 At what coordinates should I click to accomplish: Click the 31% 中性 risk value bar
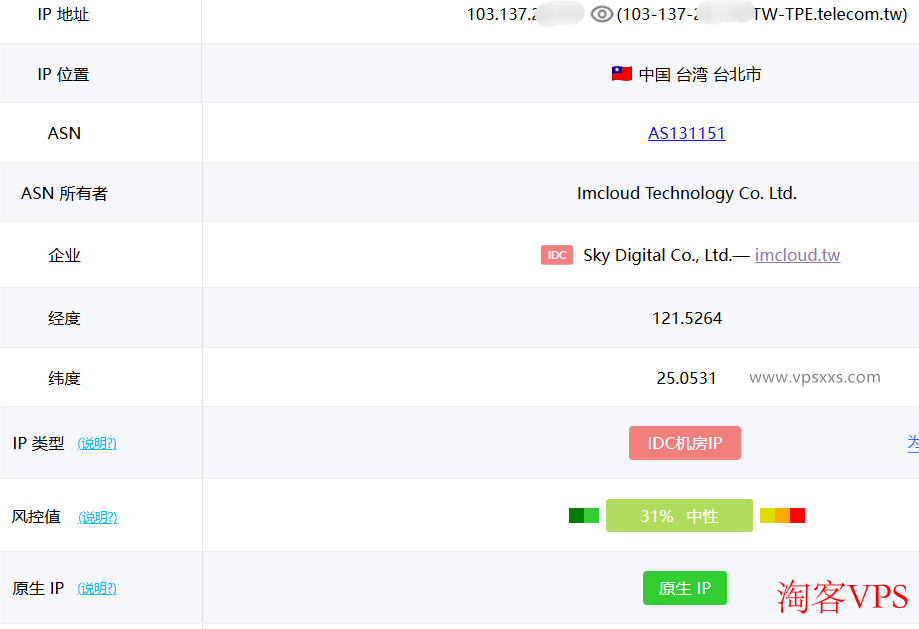coord(679,515)
